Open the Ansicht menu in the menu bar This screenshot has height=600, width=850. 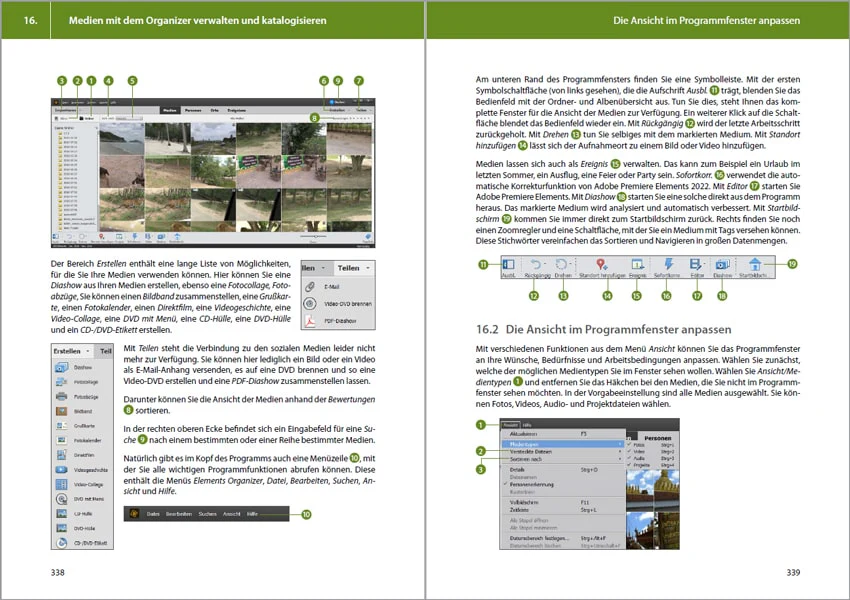[x=510, y=425]
